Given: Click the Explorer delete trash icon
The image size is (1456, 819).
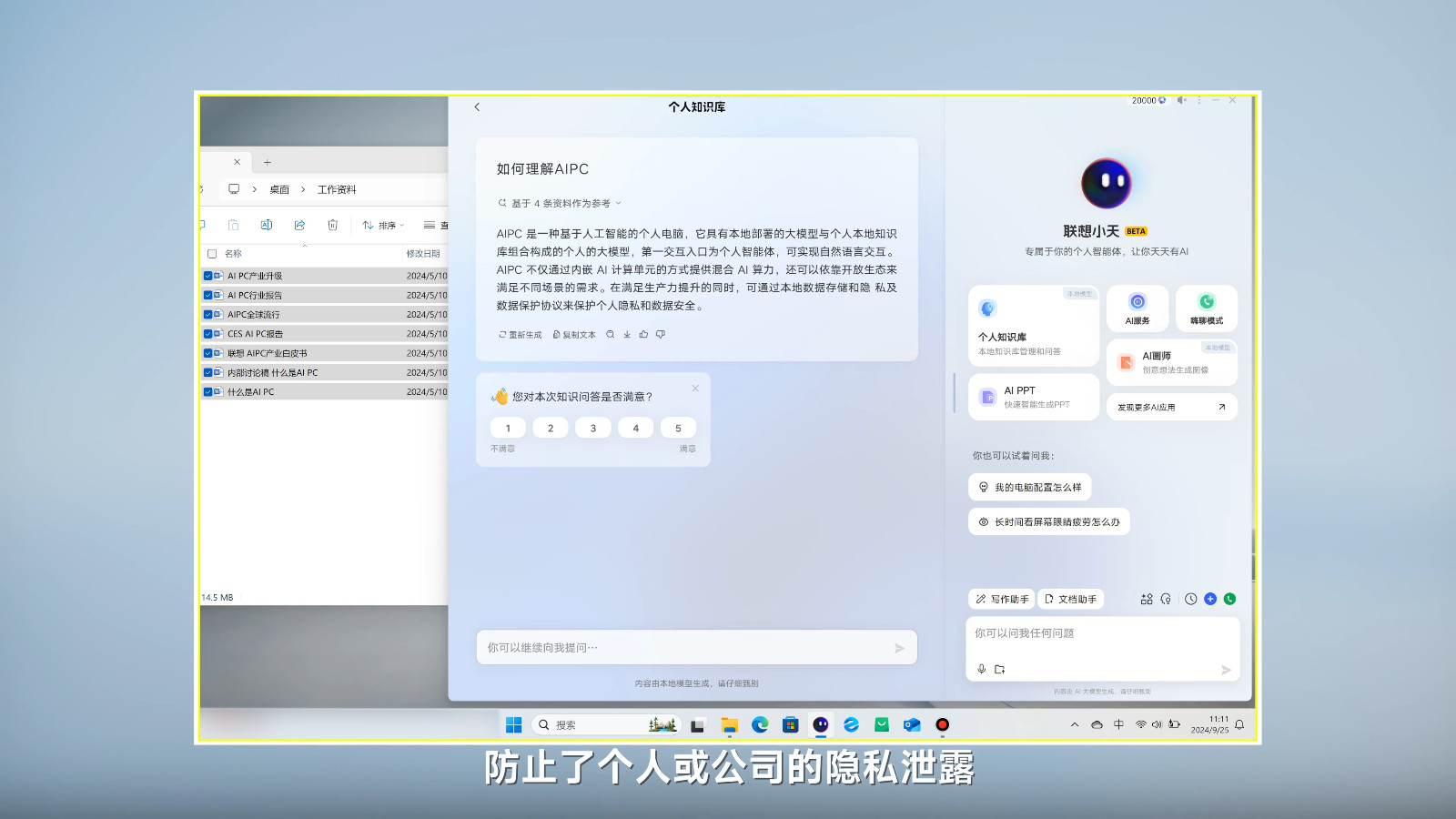Looking at the screenshot, I should coord(332,225).
